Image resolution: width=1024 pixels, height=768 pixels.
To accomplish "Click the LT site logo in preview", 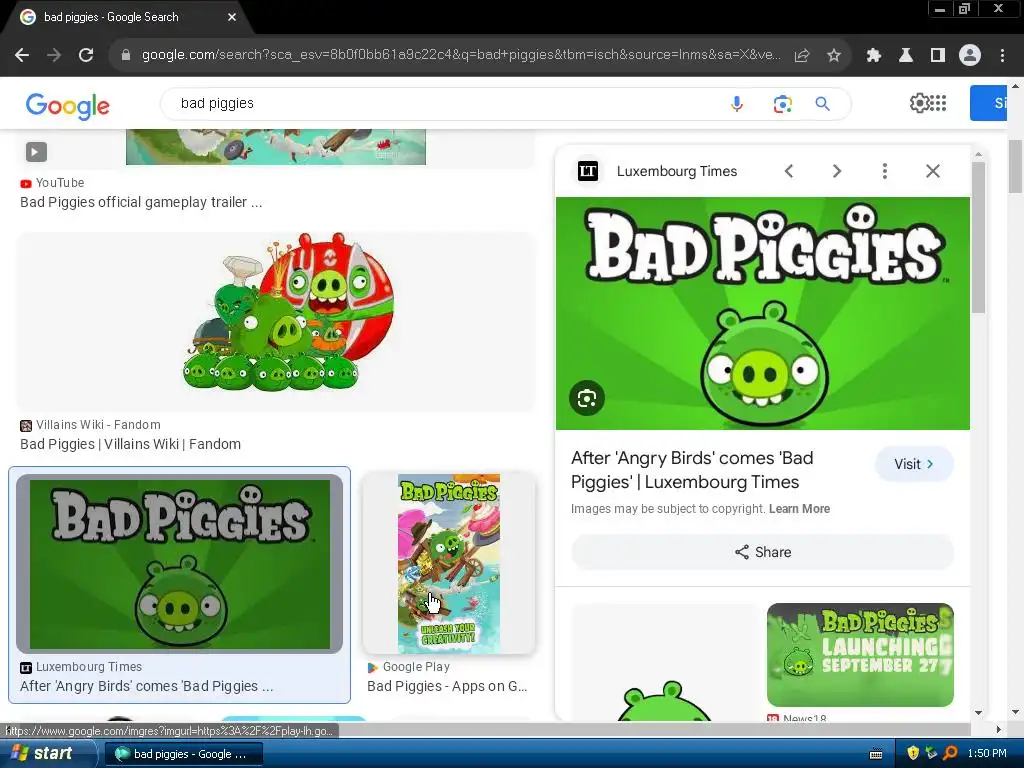I will tap(588, 171).
